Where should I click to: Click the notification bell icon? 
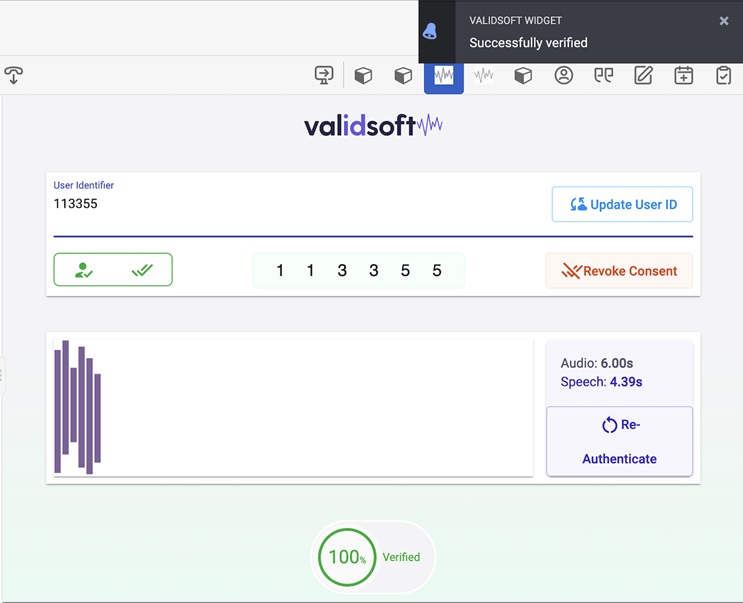coord(430,31)
